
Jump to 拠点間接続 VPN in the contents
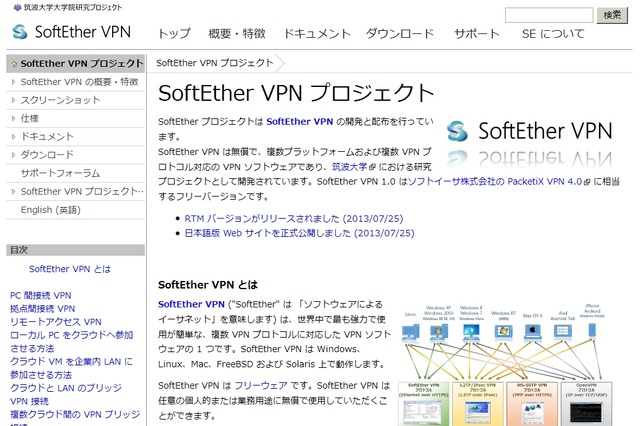click(x=42, y=308)
